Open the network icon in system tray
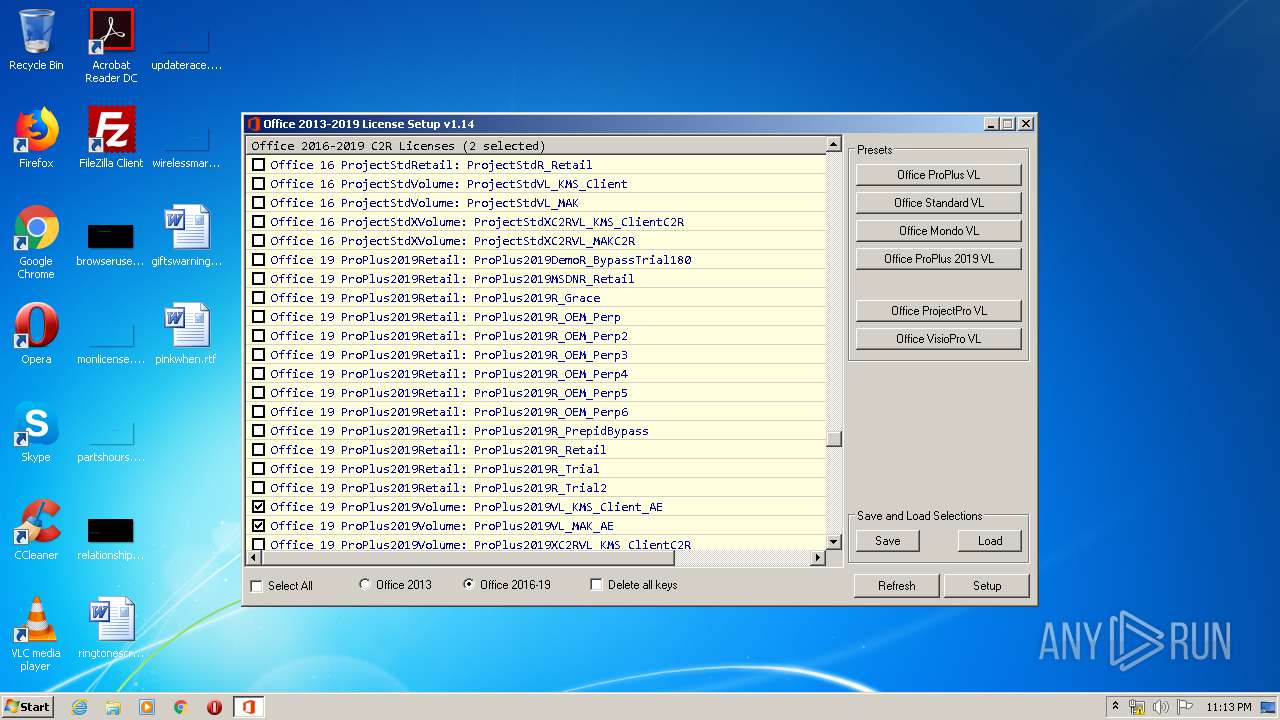1280x720 pixels. pos(1137,707)
